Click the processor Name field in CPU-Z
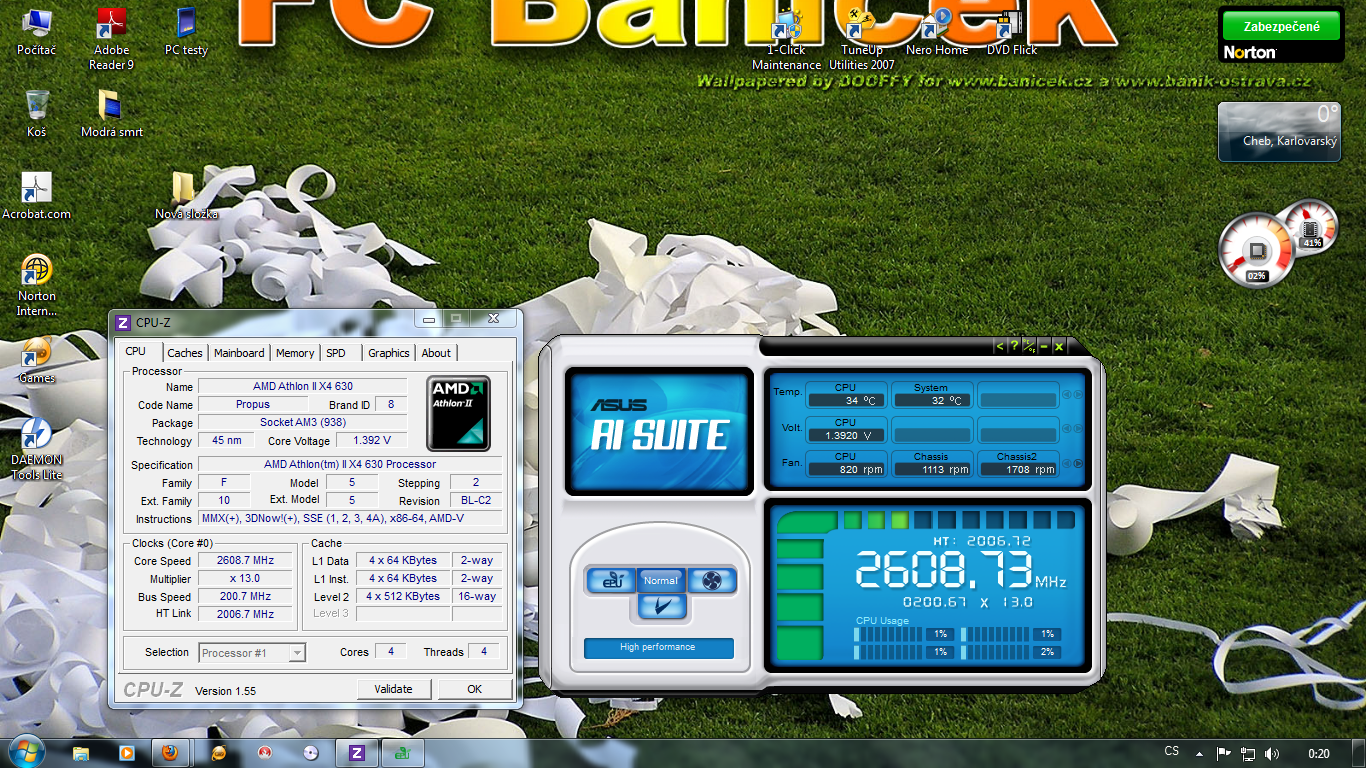1366x768 pixels. (303, 386)
